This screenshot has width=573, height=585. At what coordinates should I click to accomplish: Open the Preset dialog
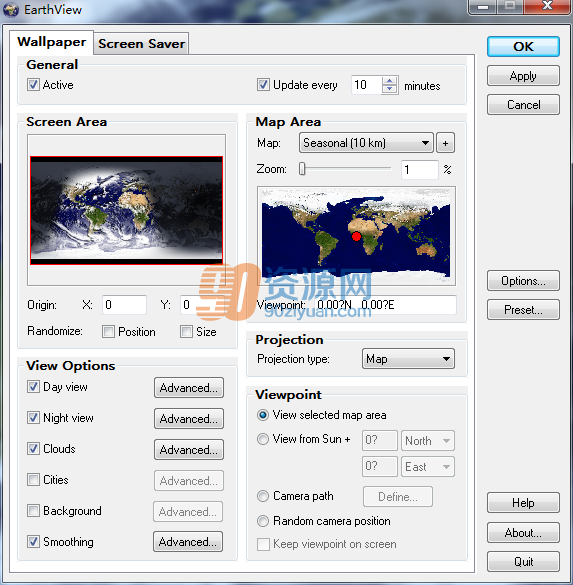pos(523,310)
